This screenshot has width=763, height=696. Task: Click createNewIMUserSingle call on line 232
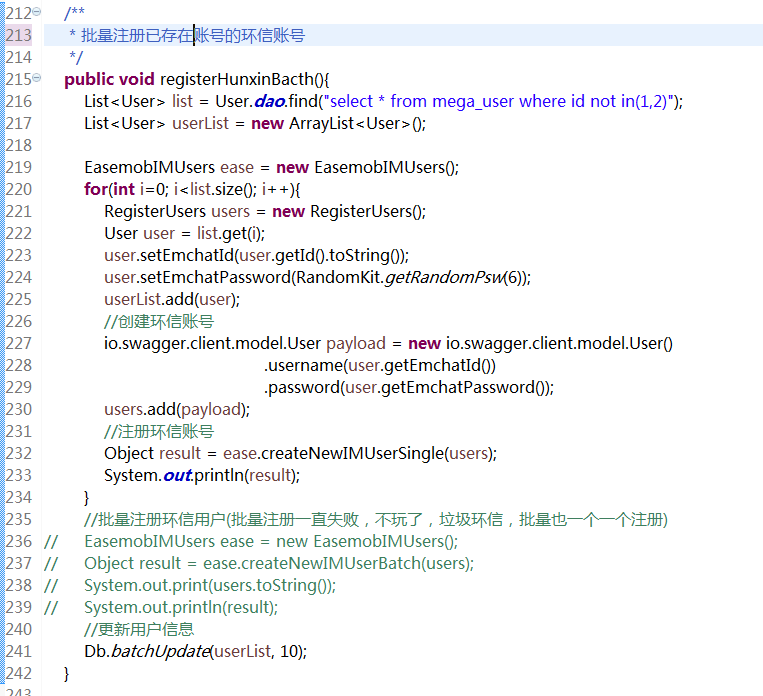point(353,454)
